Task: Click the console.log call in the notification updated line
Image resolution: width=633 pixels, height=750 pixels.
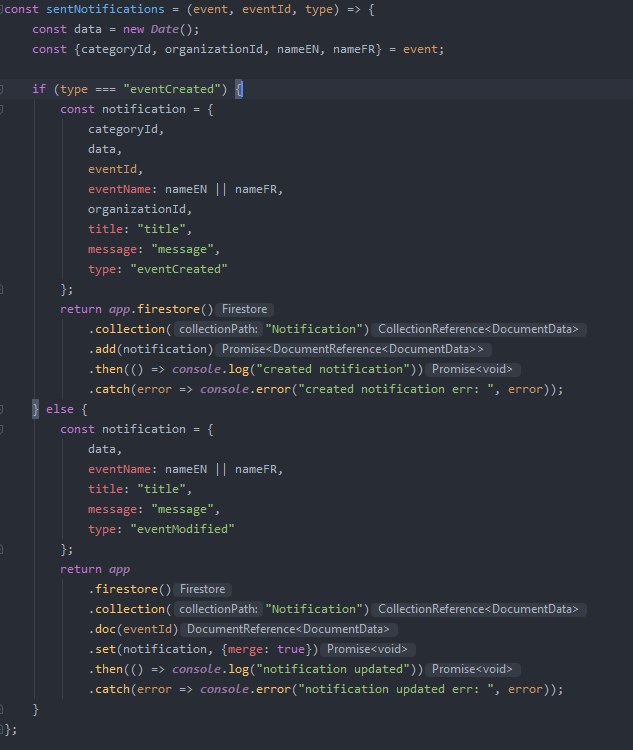Action: tap(210, 669)
